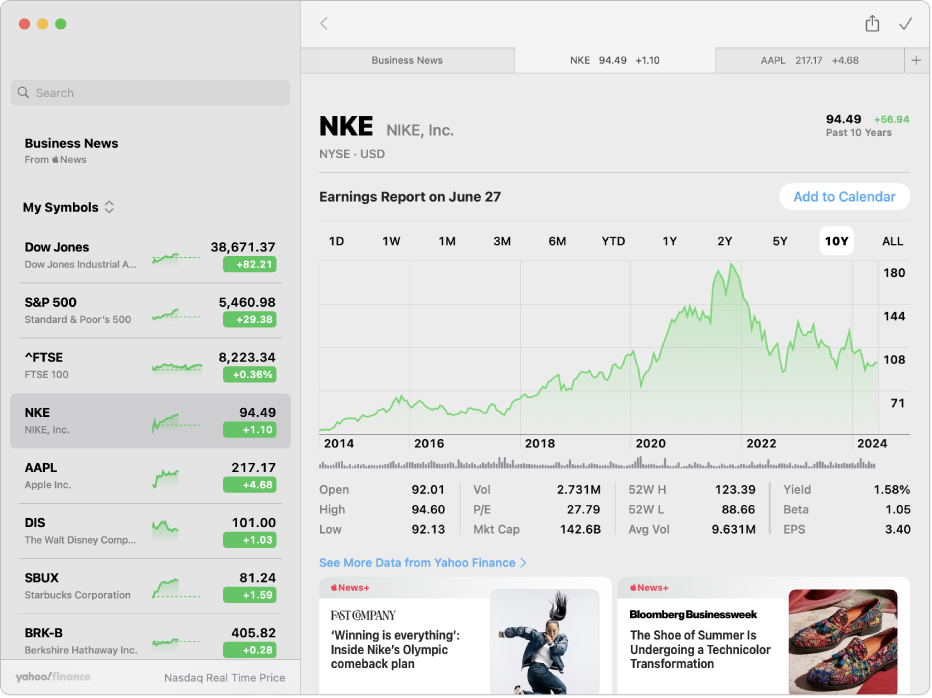Viewport: 932px width, 698px height.
Task: Select the YTD chart range
Action: 613,241
